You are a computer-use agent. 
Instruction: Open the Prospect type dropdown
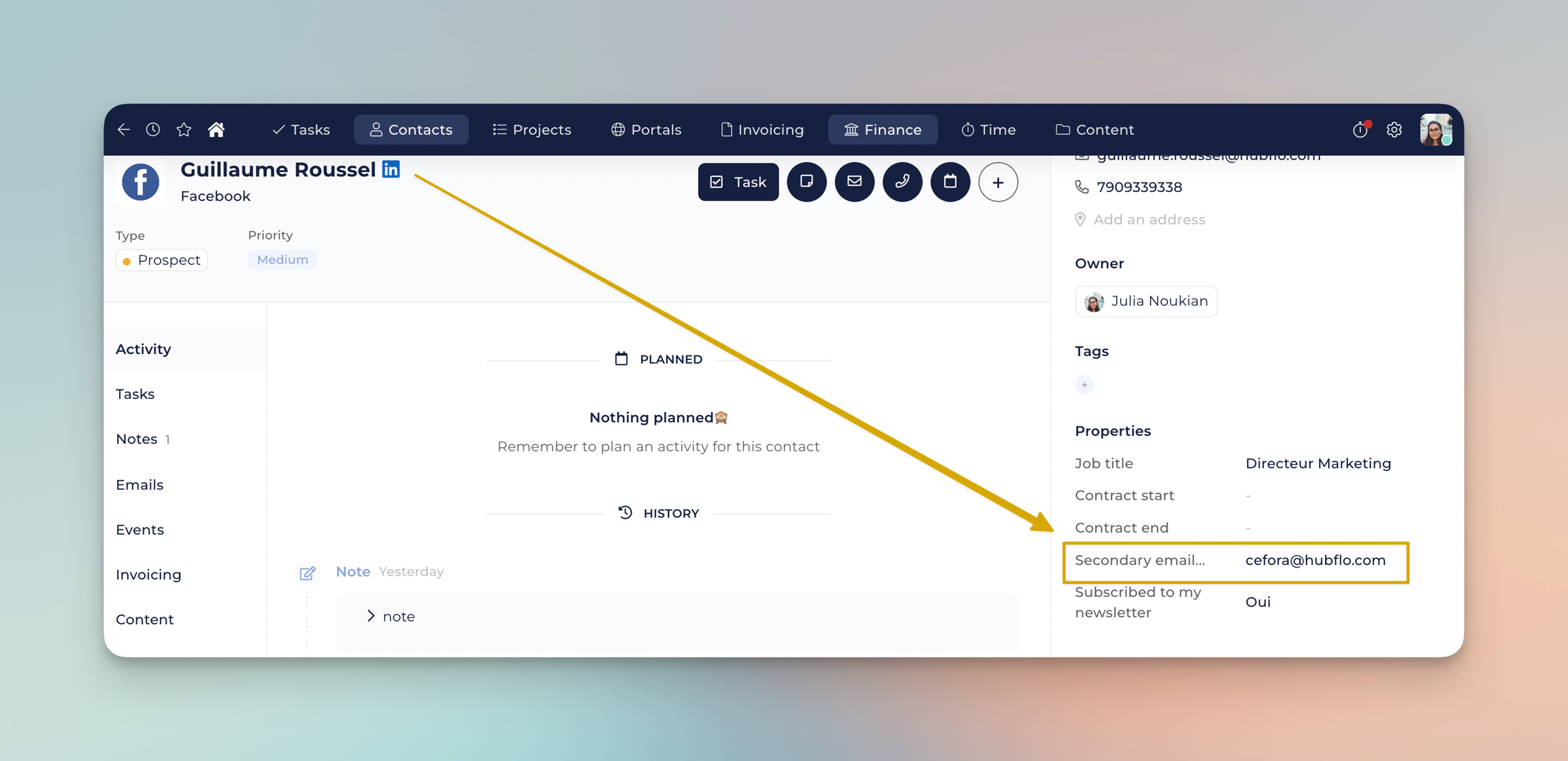tap(162, 260)
